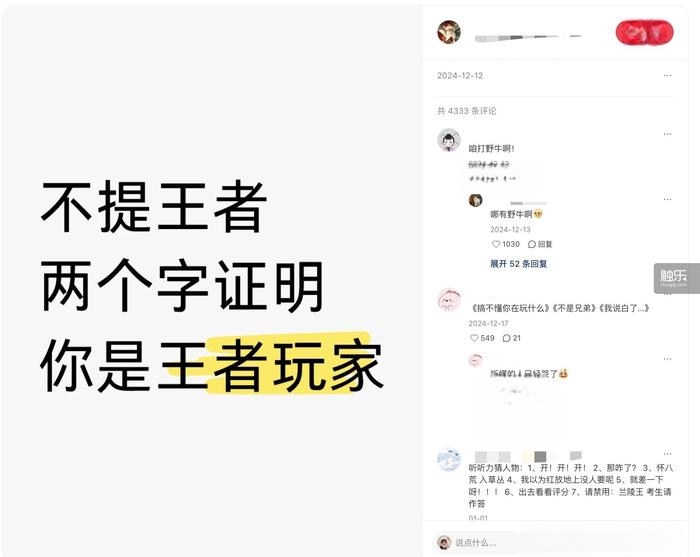The image size is (700, 557).
Task: Open options ellipsis for 哪有野牛啊 reply
Action: coord(667,199)
